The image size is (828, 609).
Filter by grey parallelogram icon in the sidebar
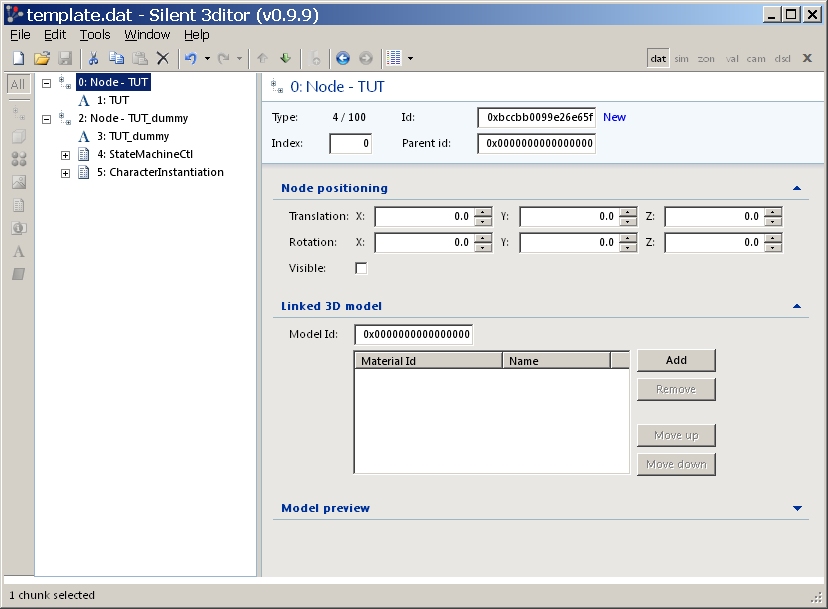(x=18, y=274)
